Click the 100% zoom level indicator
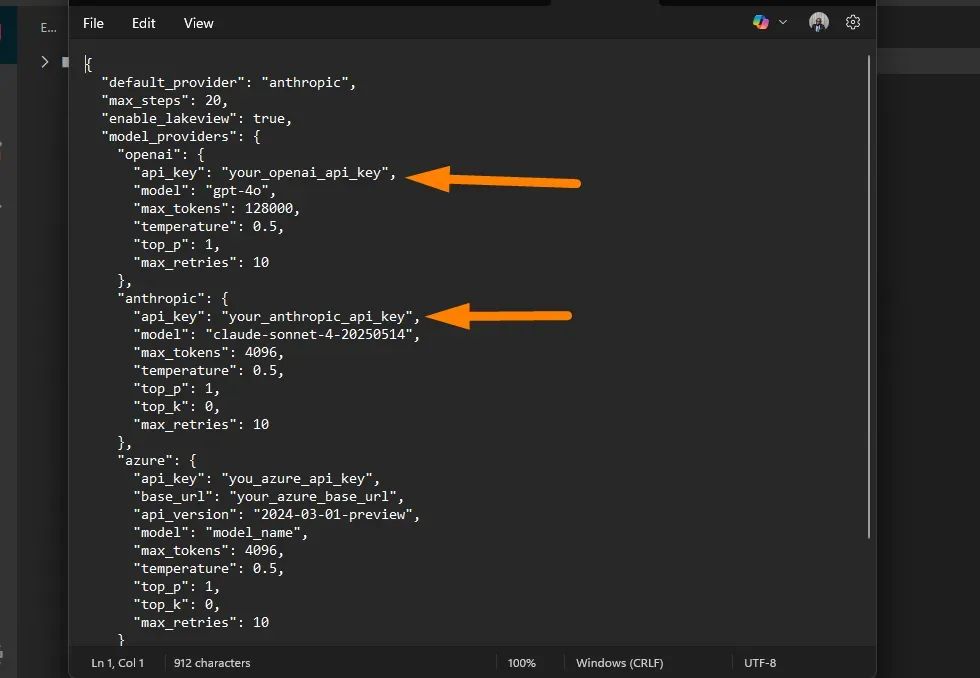Screen dimensions: 980x678 [521, 663]
